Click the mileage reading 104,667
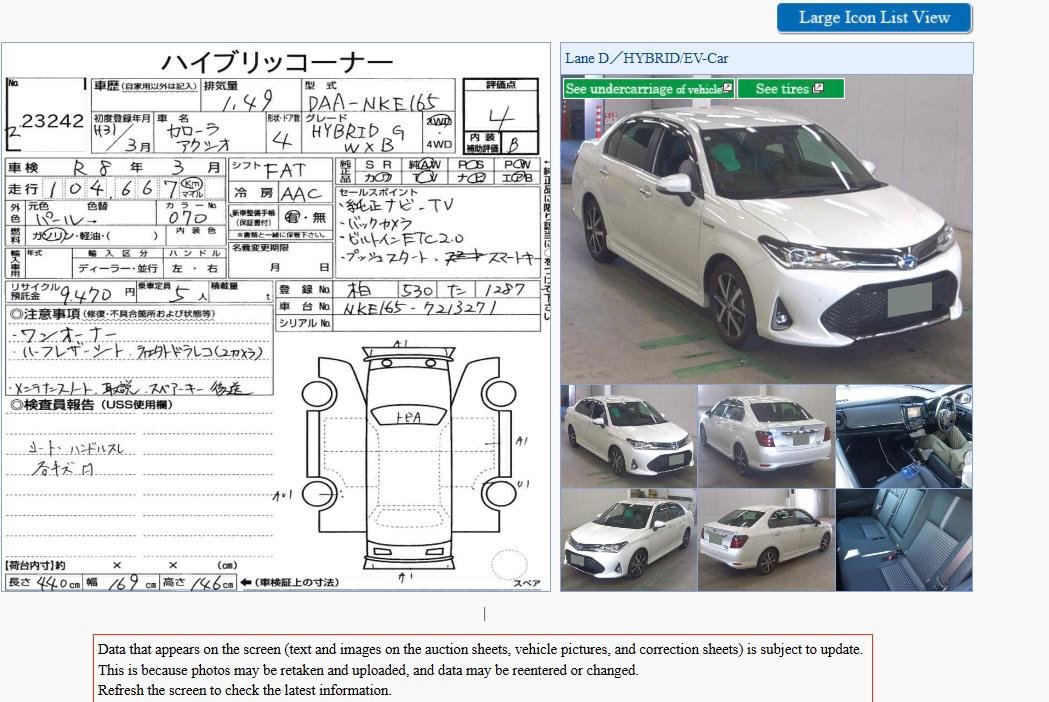Image resolution: width=1049 pixels, height=702 pixels. 113,188
